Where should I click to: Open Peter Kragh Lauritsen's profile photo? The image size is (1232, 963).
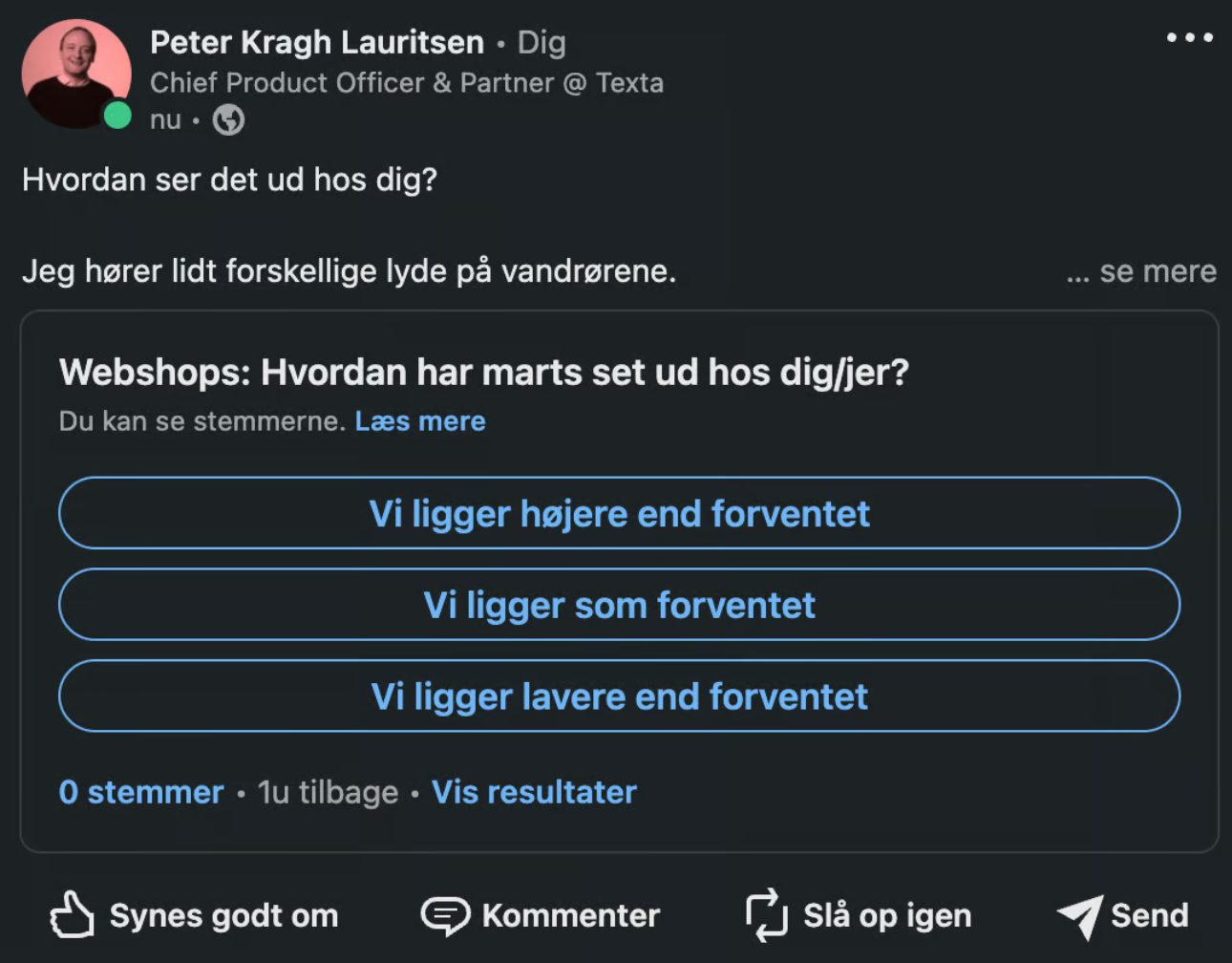click(x=74, y=73)
